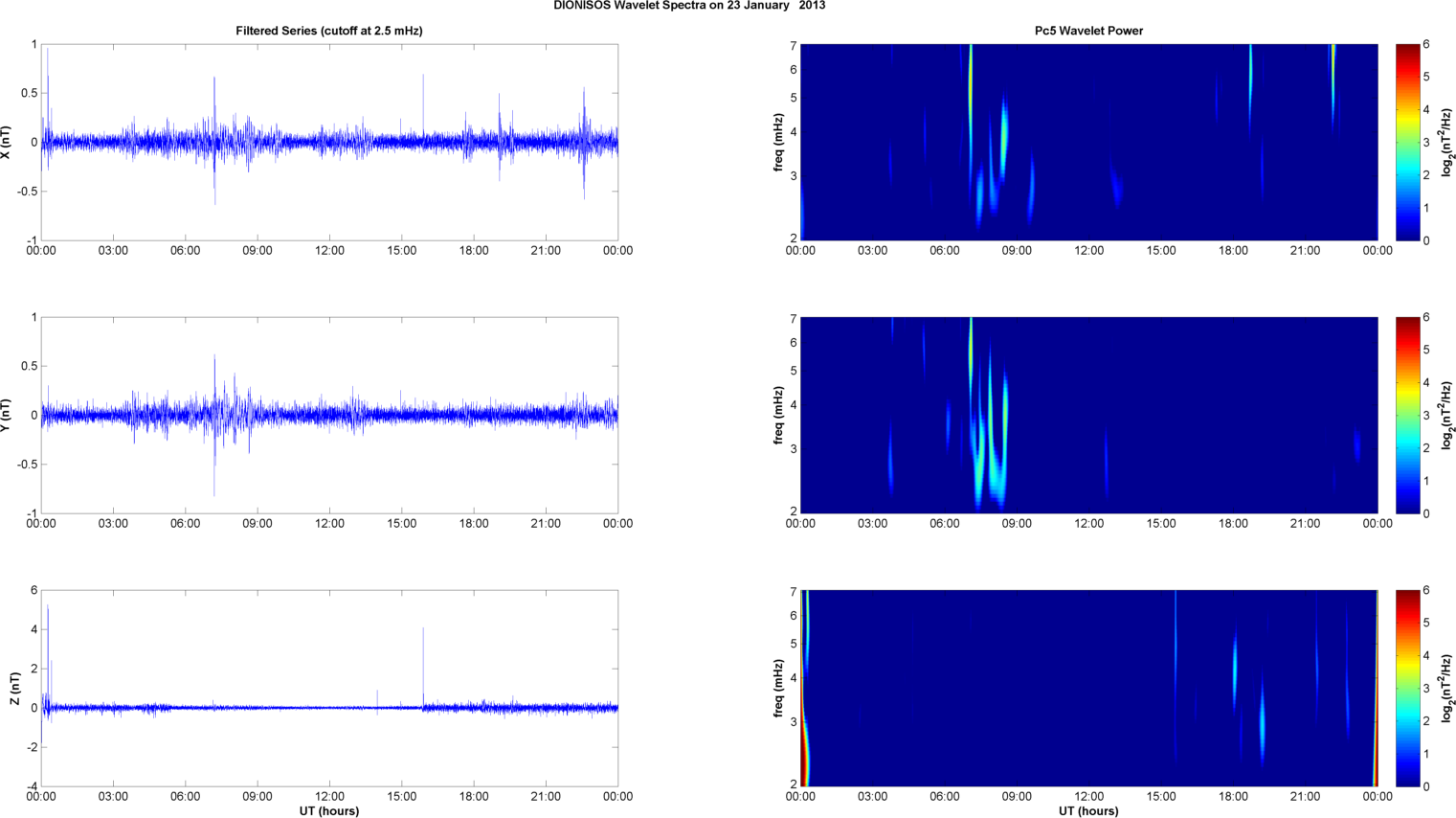The height and width of the screenshot is (818, 1456).
Task: Select the 'Pc5 Wavelet Power' heading
Action: tap(1088, 31)
